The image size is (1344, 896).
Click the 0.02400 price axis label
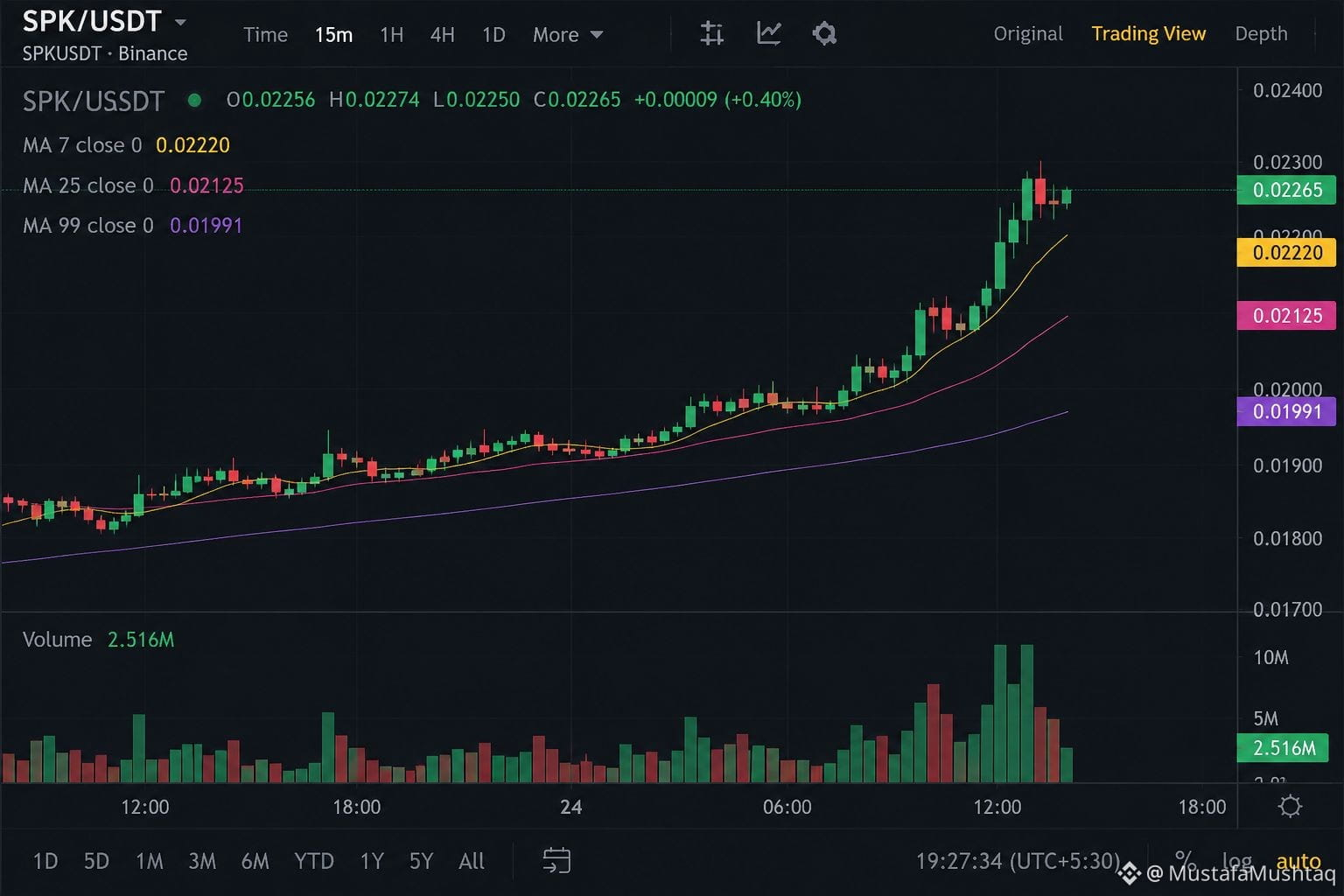click(1287, 90)
